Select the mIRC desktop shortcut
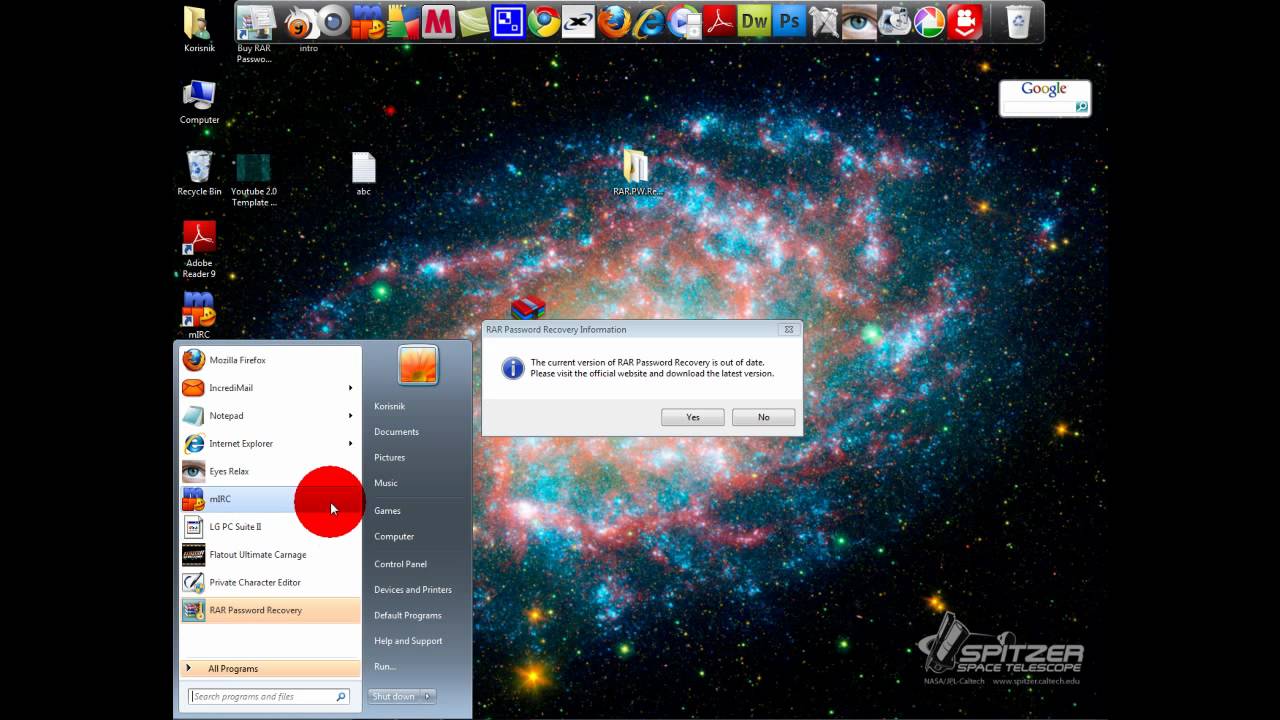 point(199,316)
